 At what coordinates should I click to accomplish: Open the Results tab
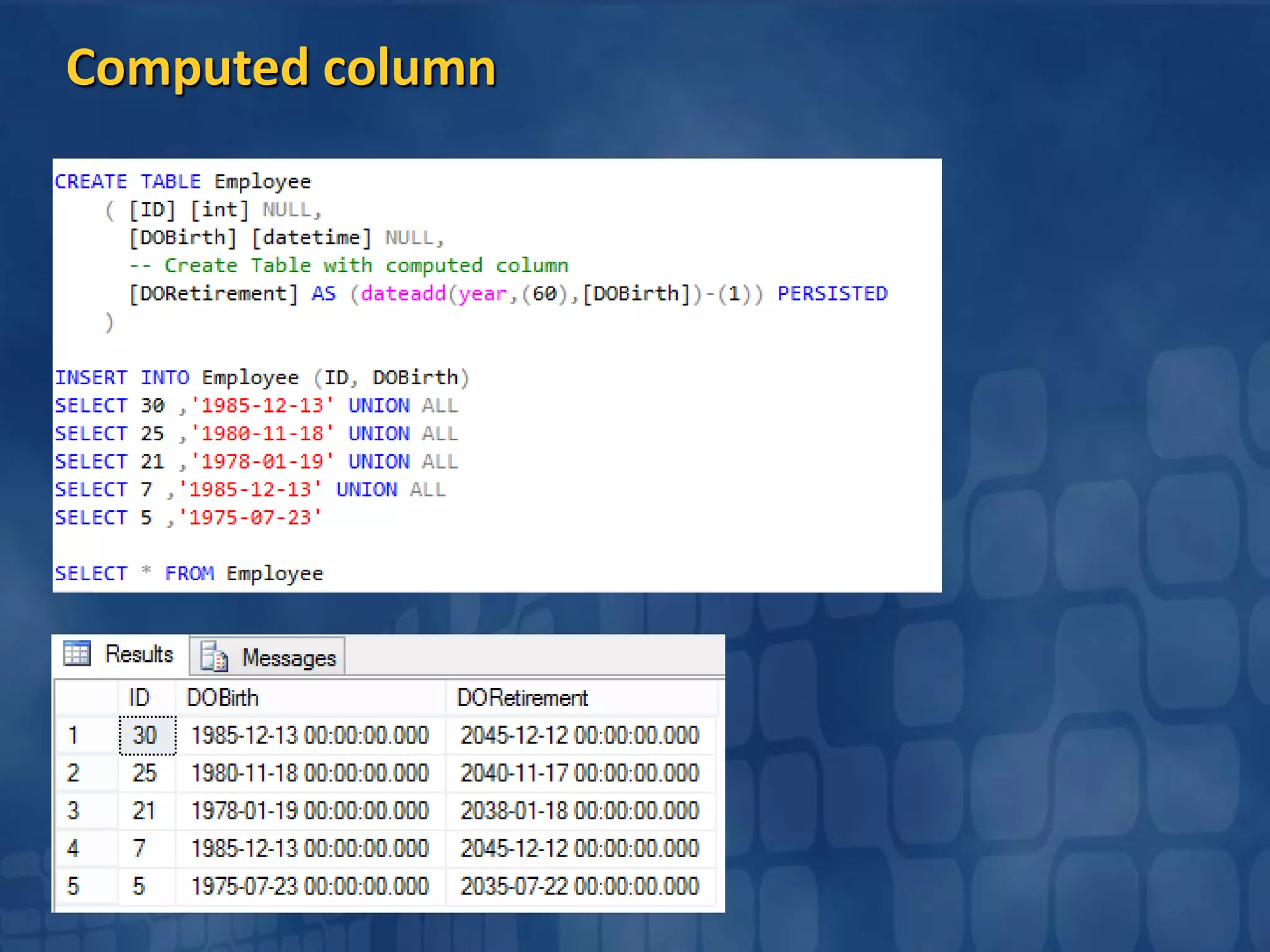pos(120,654)
